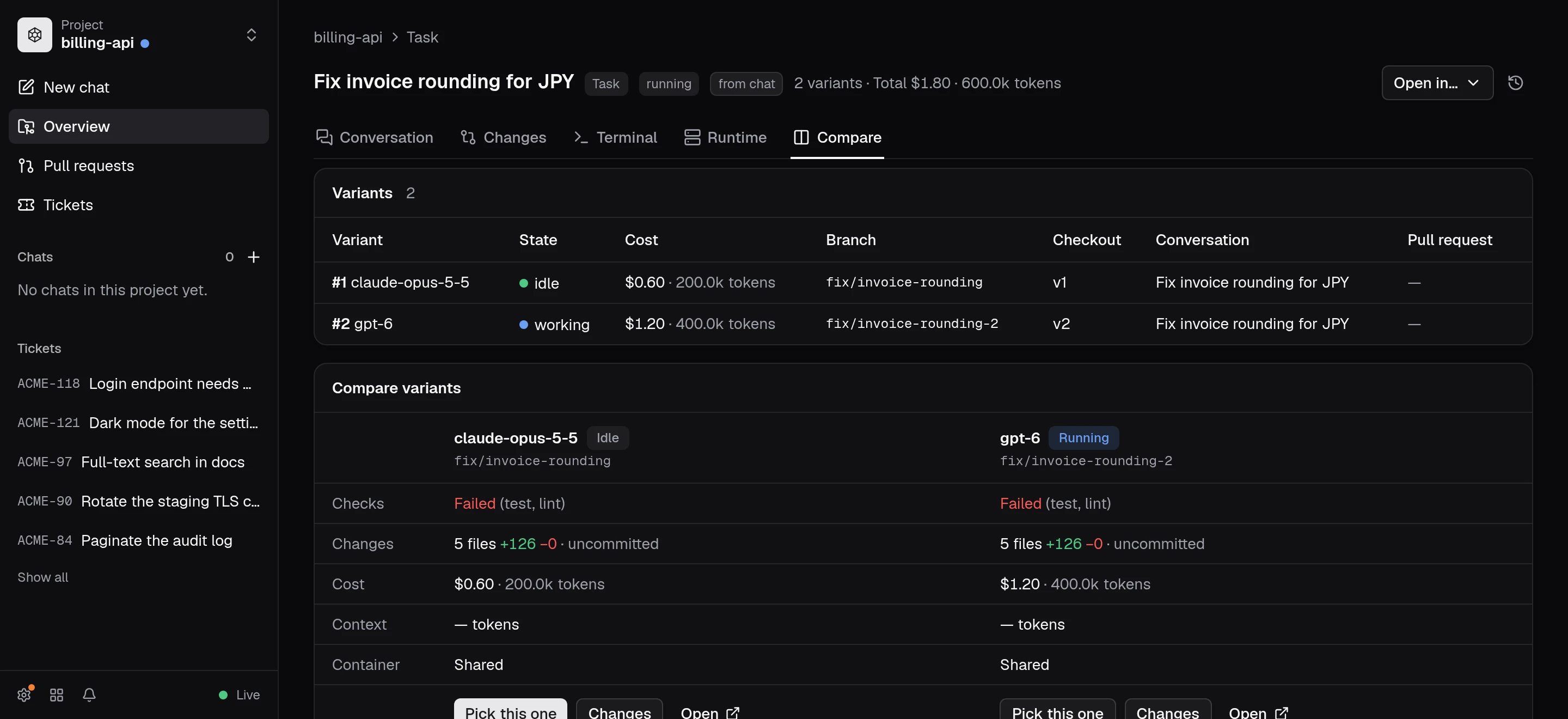Click the Live status indicator
Viewport: 1568px width, 719px height.
coord(239,694)
